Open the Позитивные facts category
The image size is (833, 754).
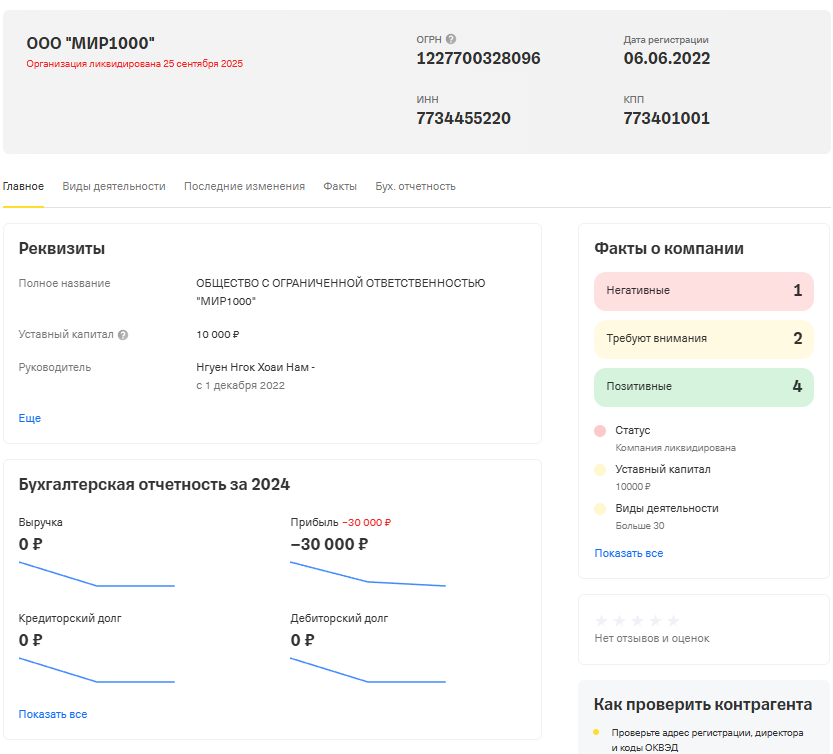tap(703, 387)
